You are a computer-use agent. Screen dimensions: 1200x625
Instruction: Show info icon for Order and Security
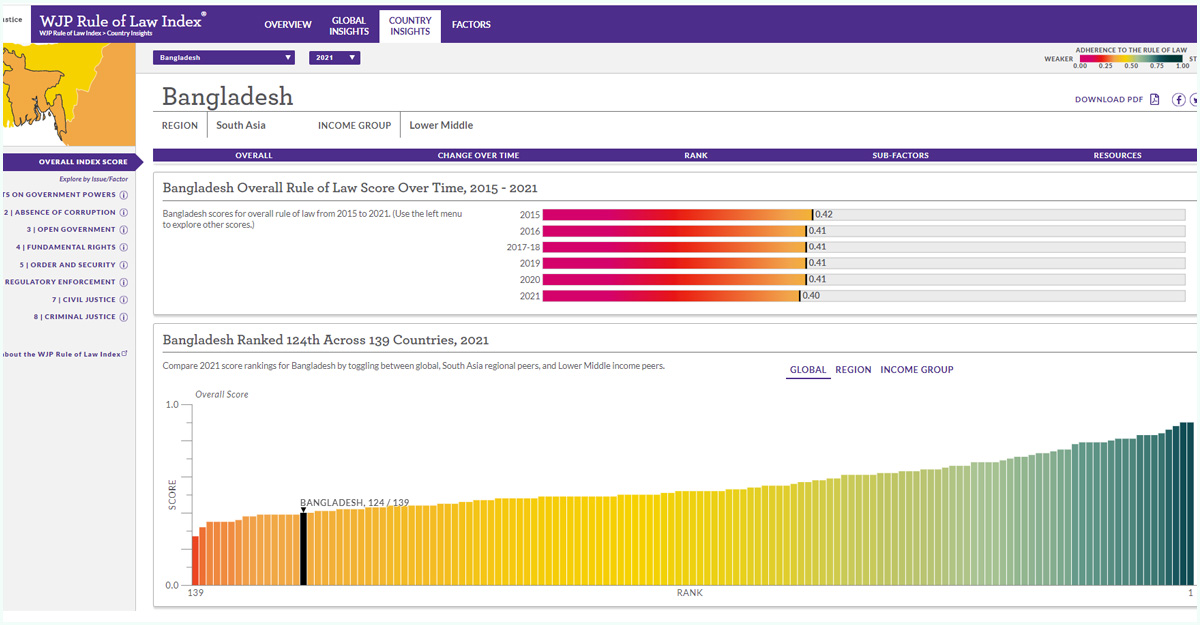124,265
